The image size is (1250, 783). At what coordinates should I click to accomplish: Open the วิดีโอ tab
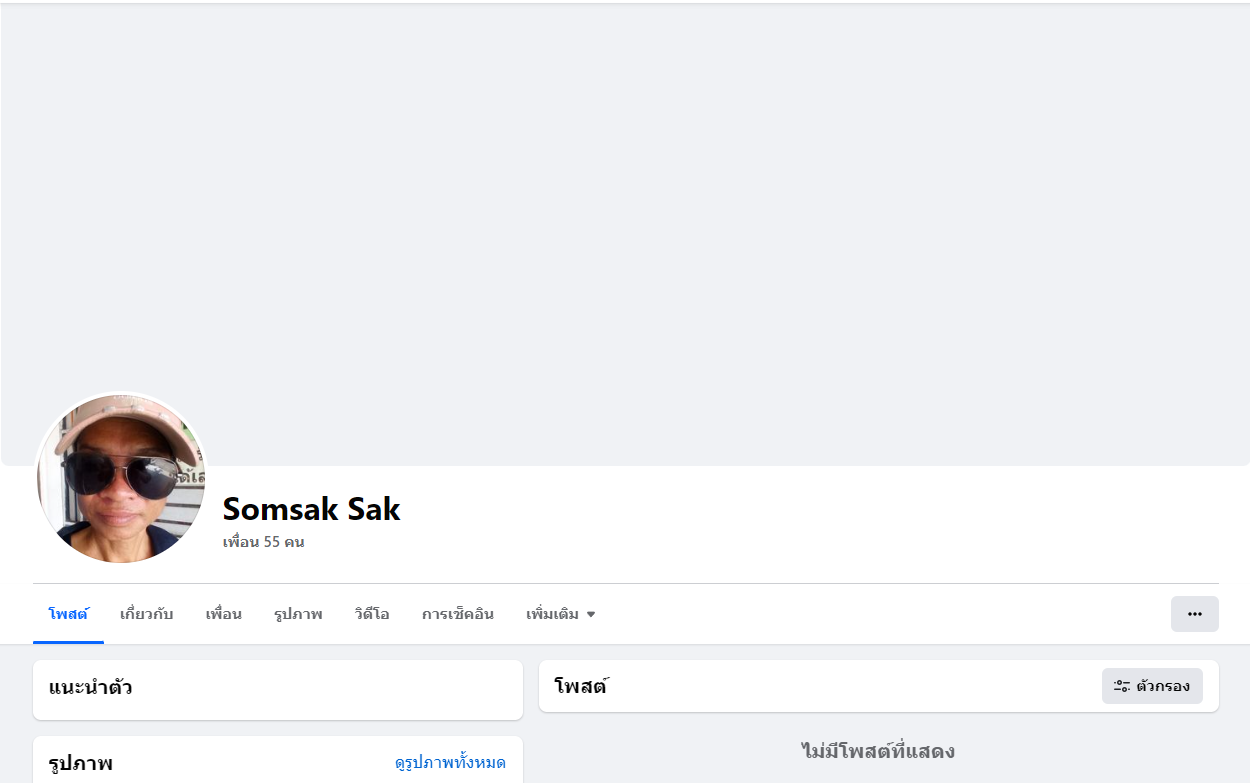pyautogui.click(x=371, y=614)
